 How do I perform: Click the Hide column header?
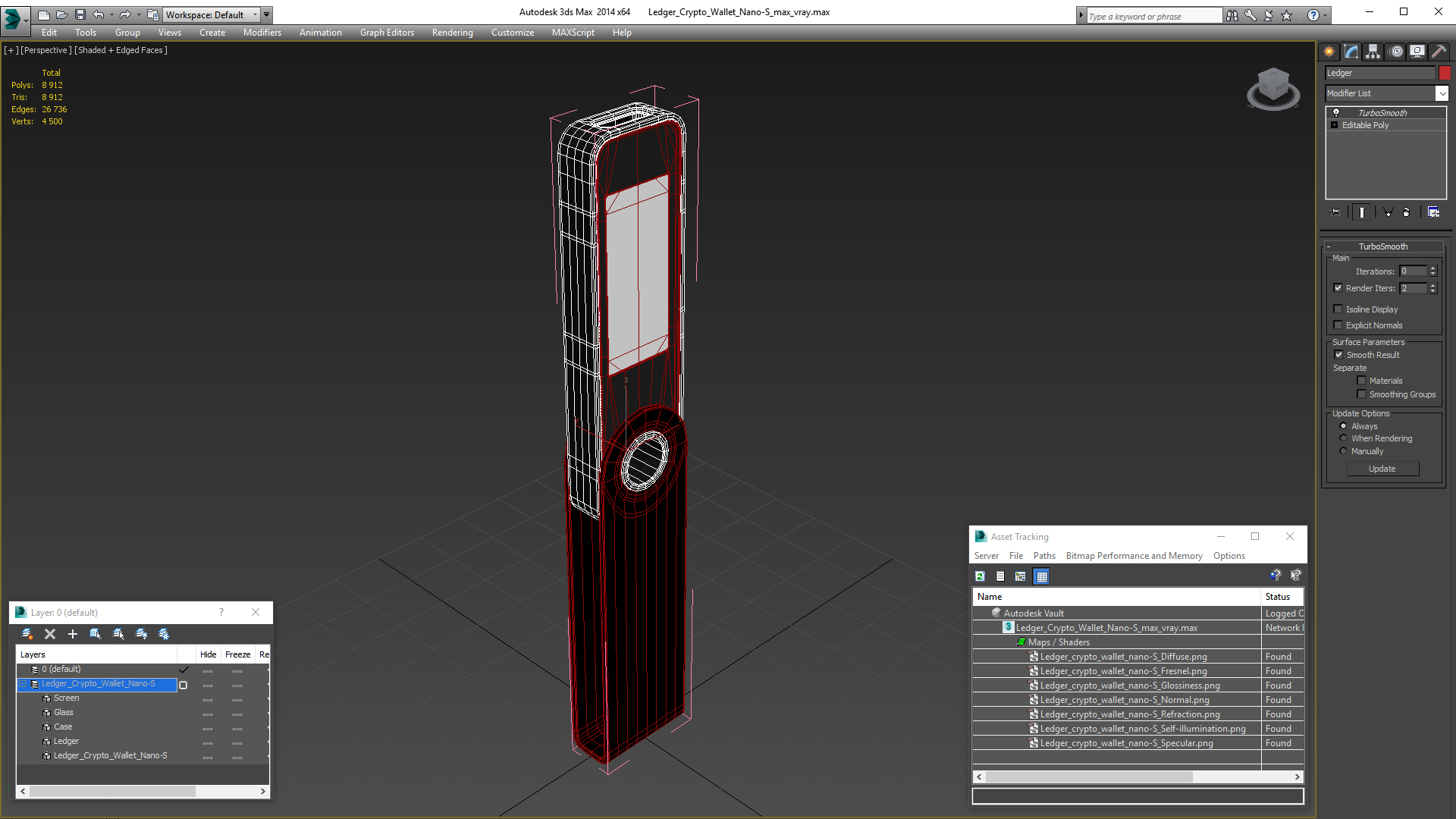click(x=208, y=654)
